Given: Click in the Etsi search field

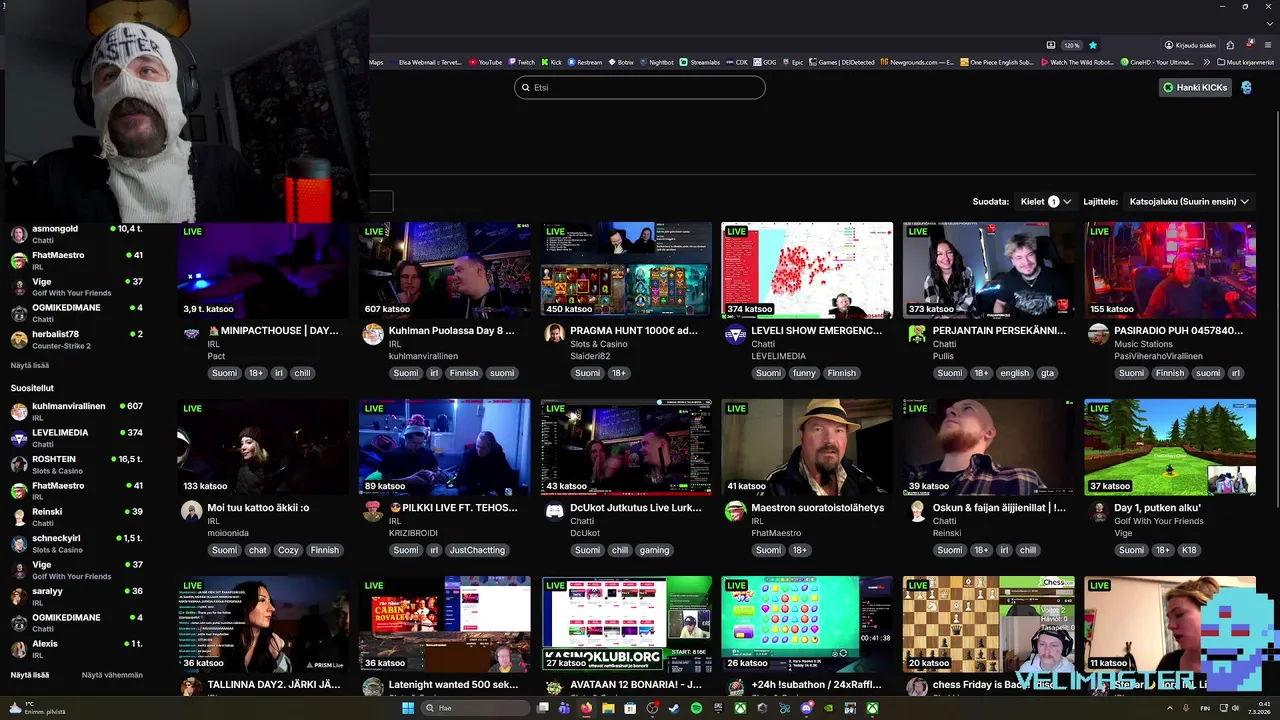Looking at the screenshot, I should pos(640,87).
